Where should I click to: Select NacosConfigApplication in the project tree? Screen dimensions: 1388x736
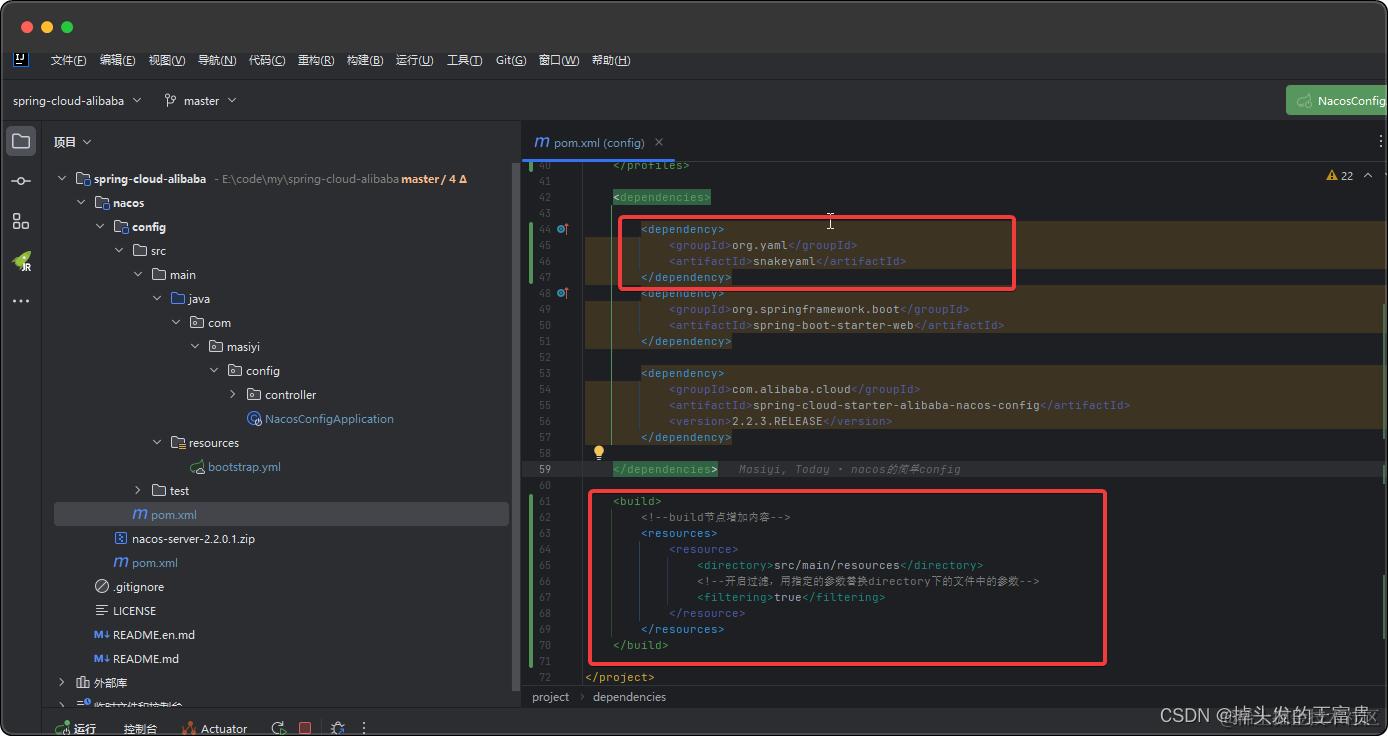click(x=329, y=419)
